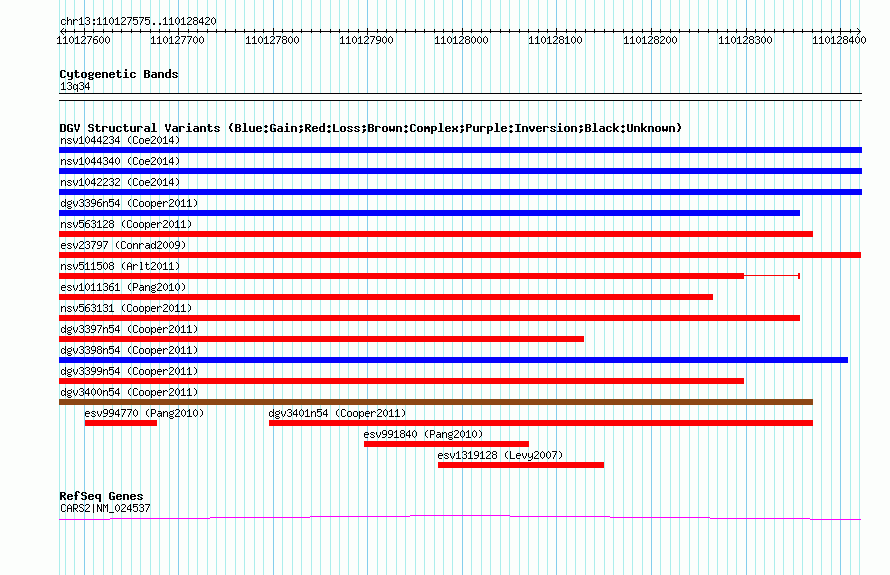Click ruler position 110127600

pos(83,40)
